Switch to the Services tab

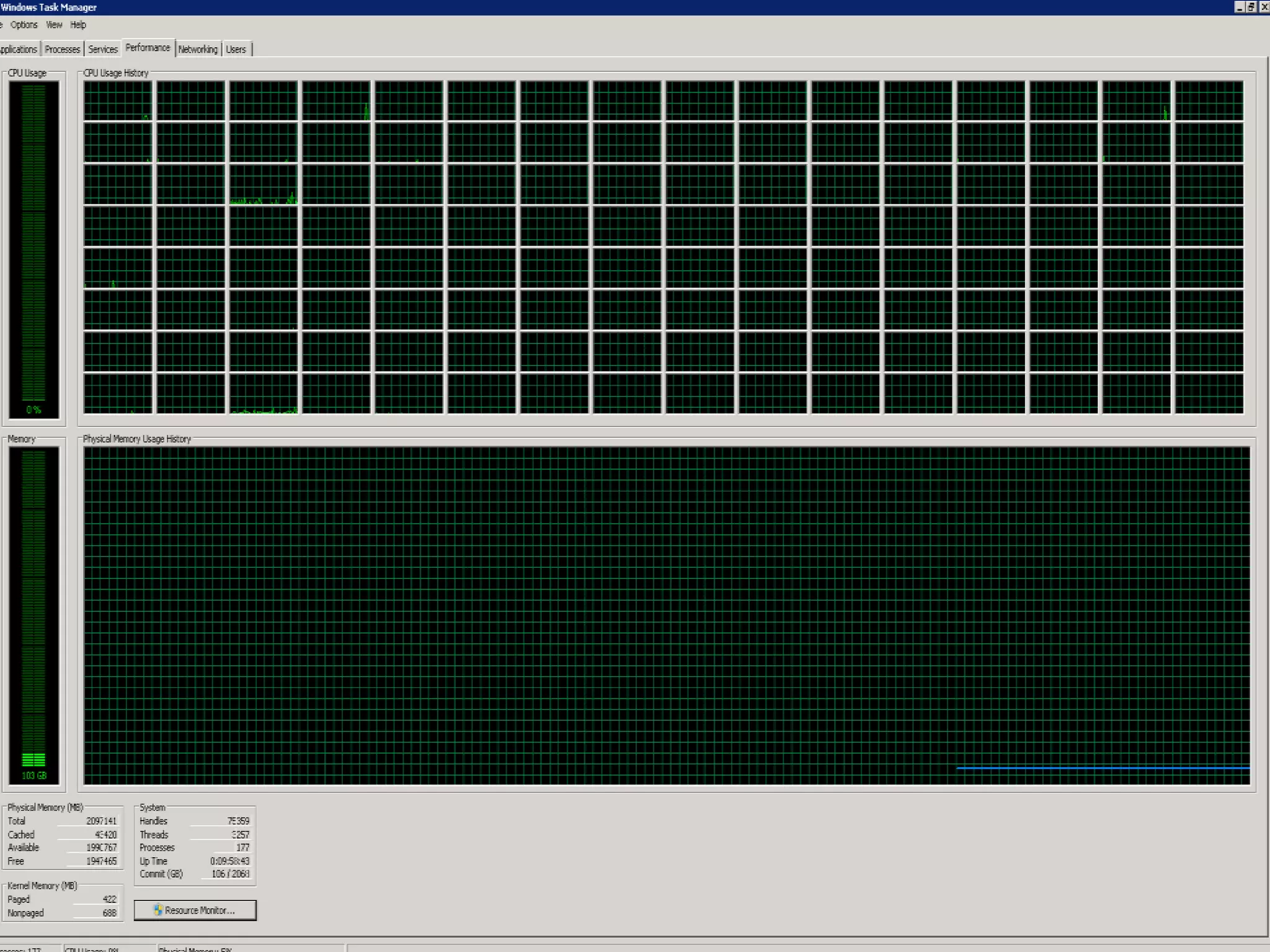click(x=102, y=50)
